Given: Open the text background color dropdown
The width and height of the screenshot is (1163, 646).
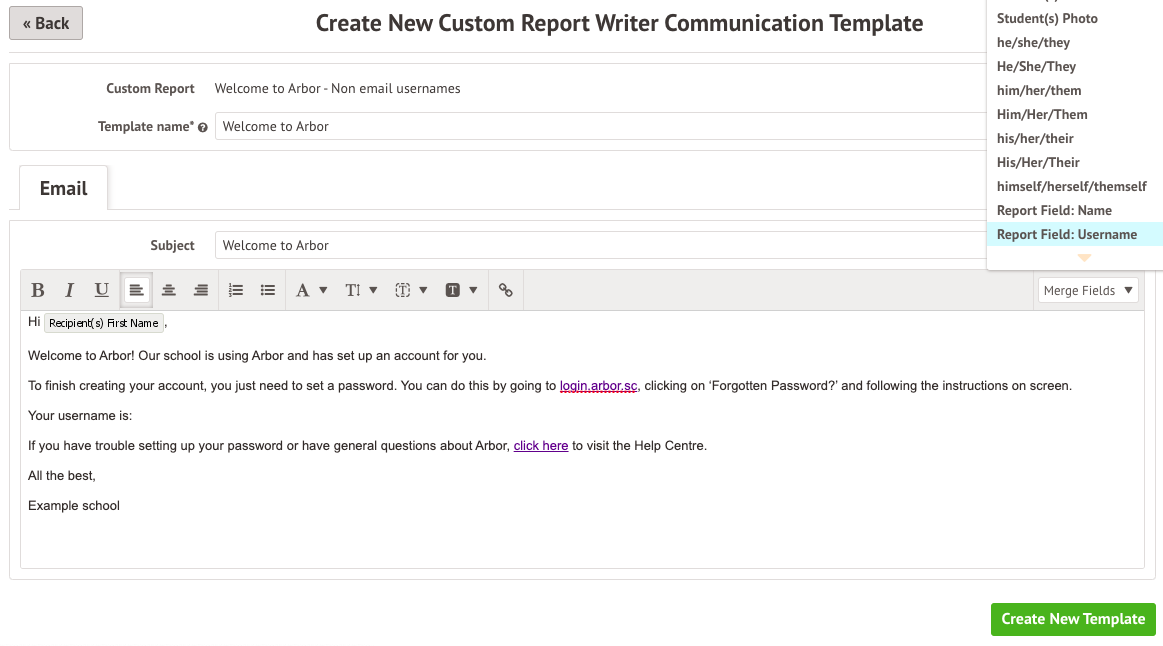Looking at the screenshot, I should (x=461, y=290).
